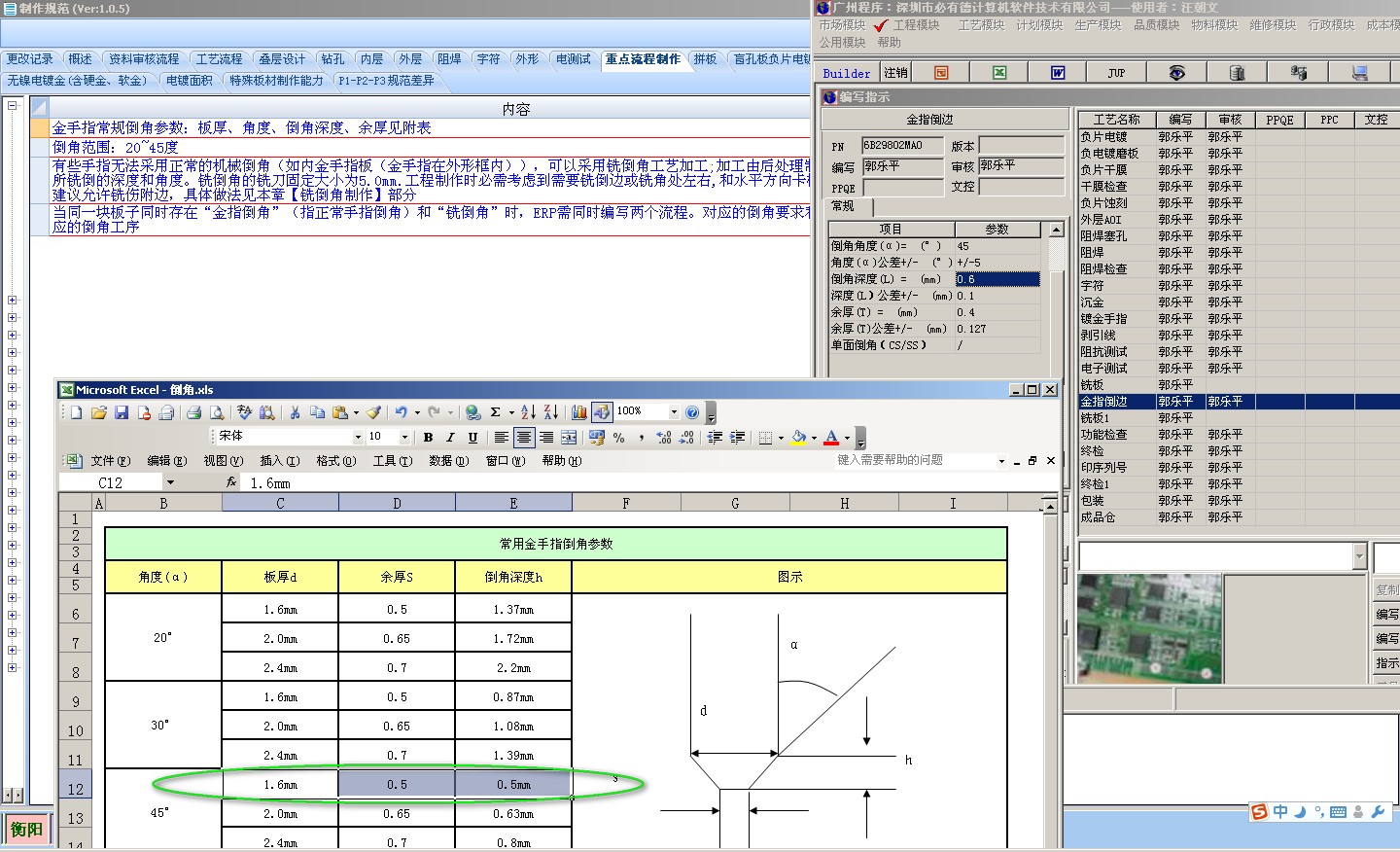Viewport: 1400px width, 852px height.
Task: Open the 宋体 font name dropdown
Action: [357, 438]
